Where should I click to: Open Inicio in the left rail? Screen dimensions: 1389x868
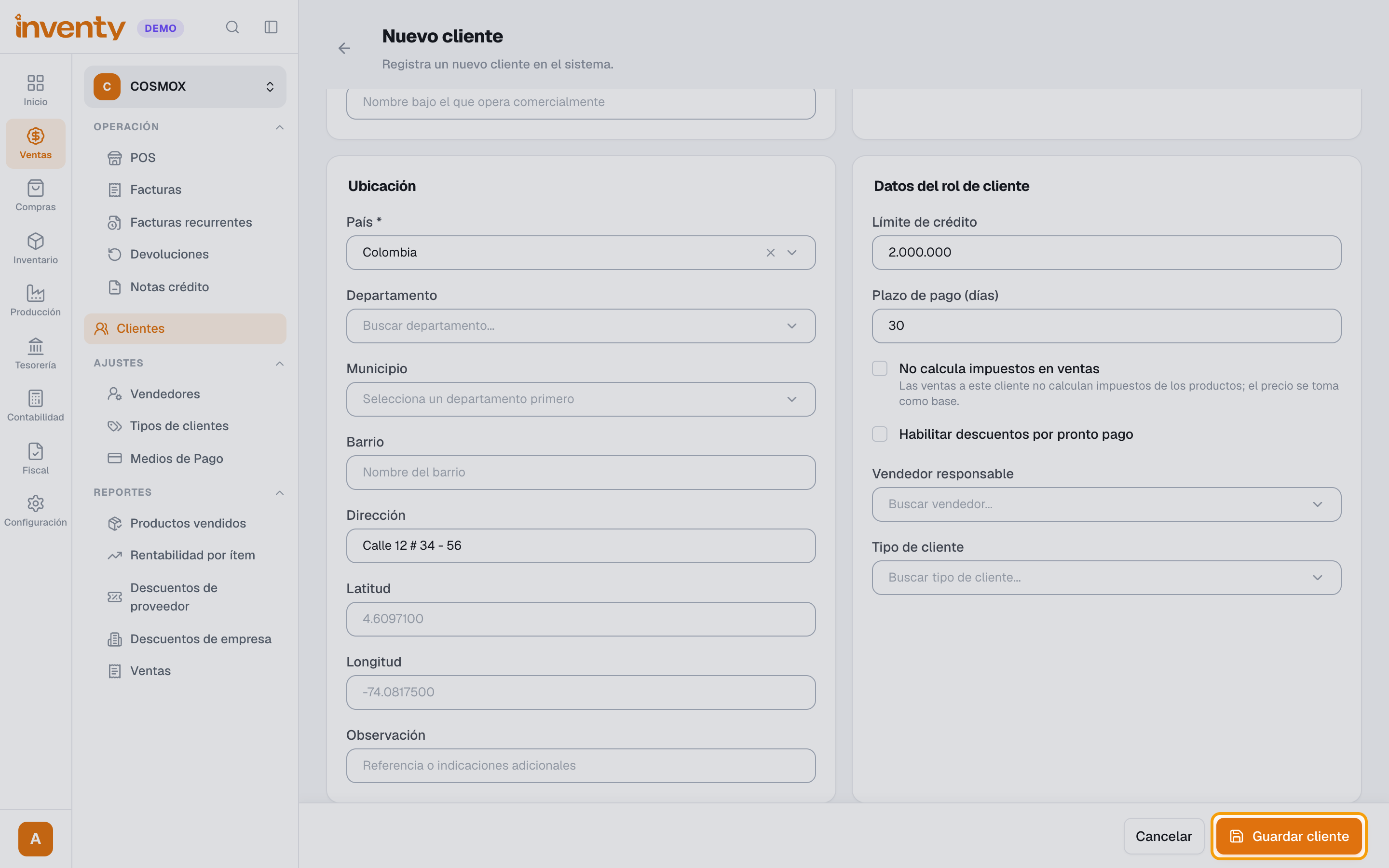point(36,90)
